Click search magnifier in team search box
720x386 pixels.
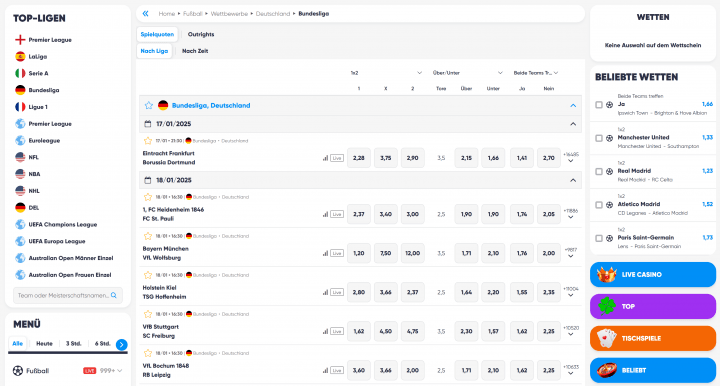pos(114,296)
